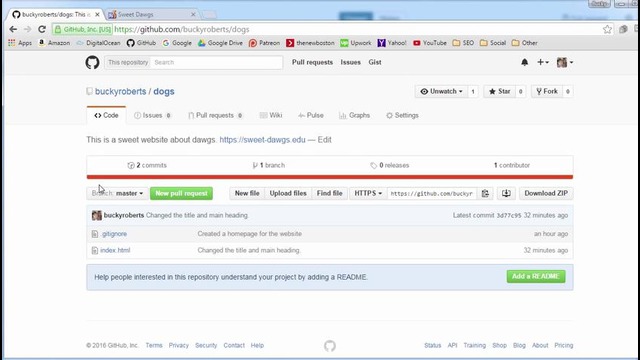Image resolution: width=640 pixels, height=360 pixels.
Task: Switch to the Pulse tab
Action: pyautogui.click(x=311, y=116)
